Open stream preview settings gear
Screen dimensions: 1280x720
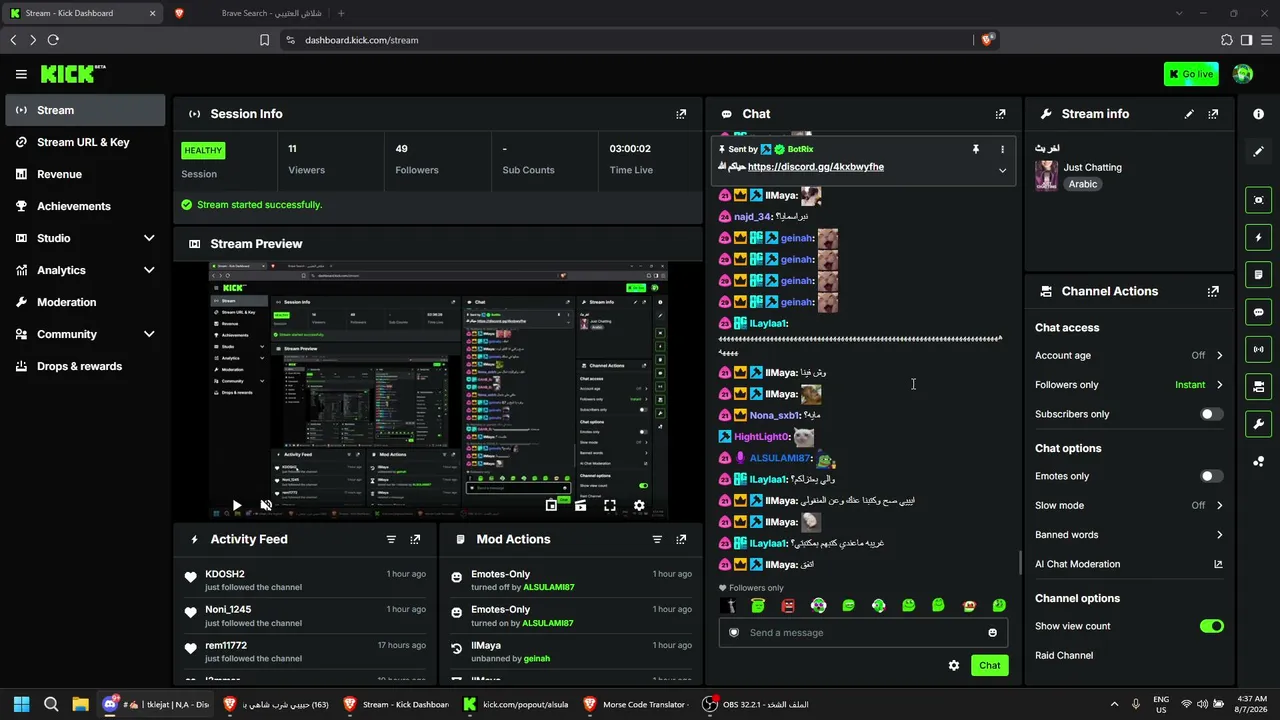(x=639, y=506)
